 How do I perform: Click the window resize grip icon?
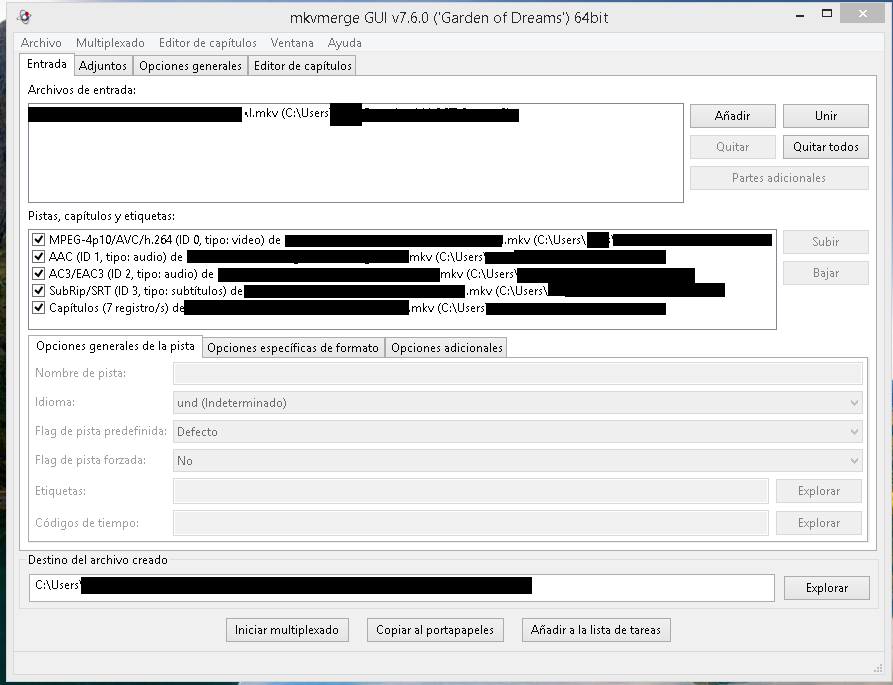point(878,667)
